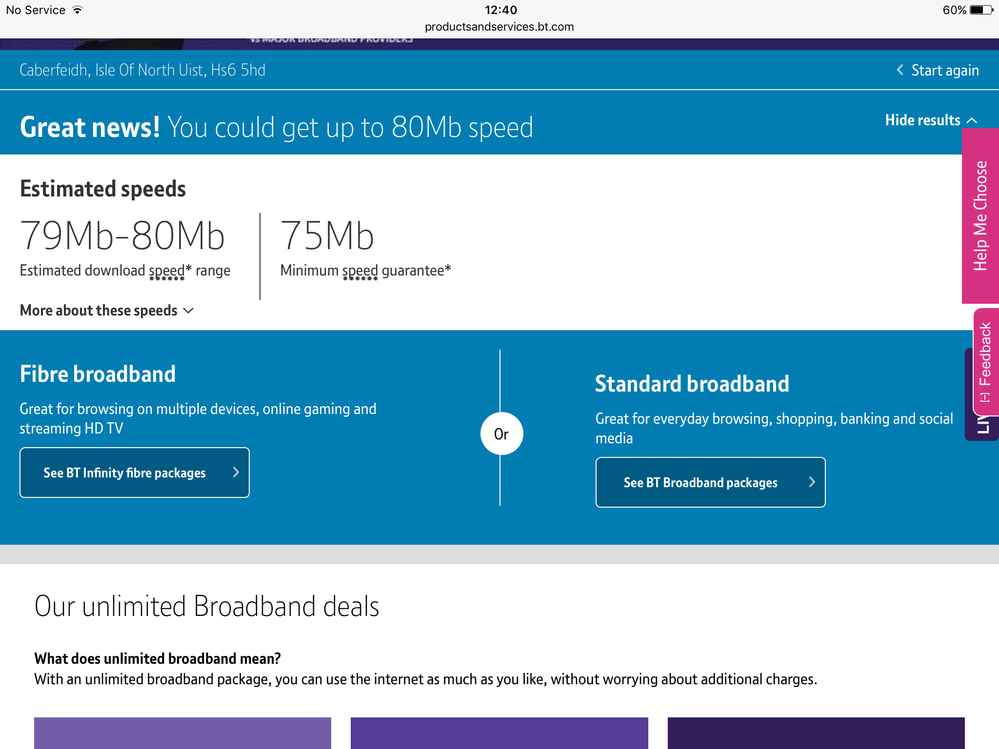999x749 pixels.
Task: Click the speed tooltip in Minimum guarantee
Action: [x=361, y=271]
